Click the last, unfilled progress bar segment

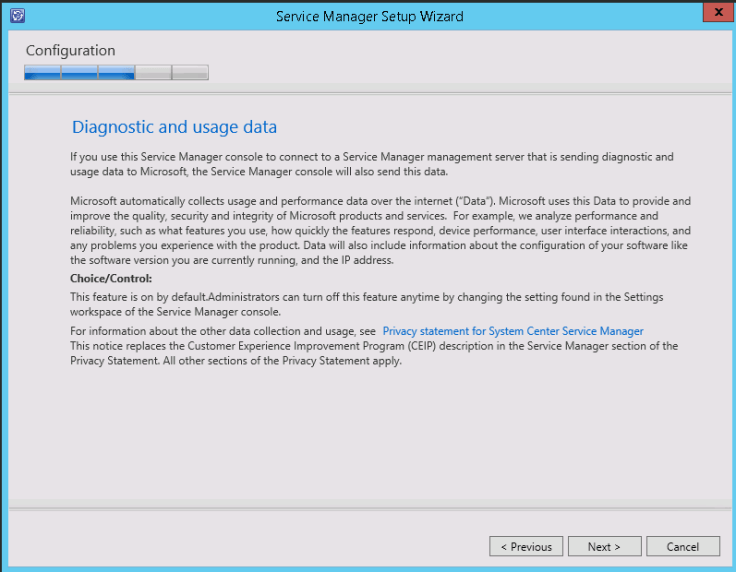(190, 72)
